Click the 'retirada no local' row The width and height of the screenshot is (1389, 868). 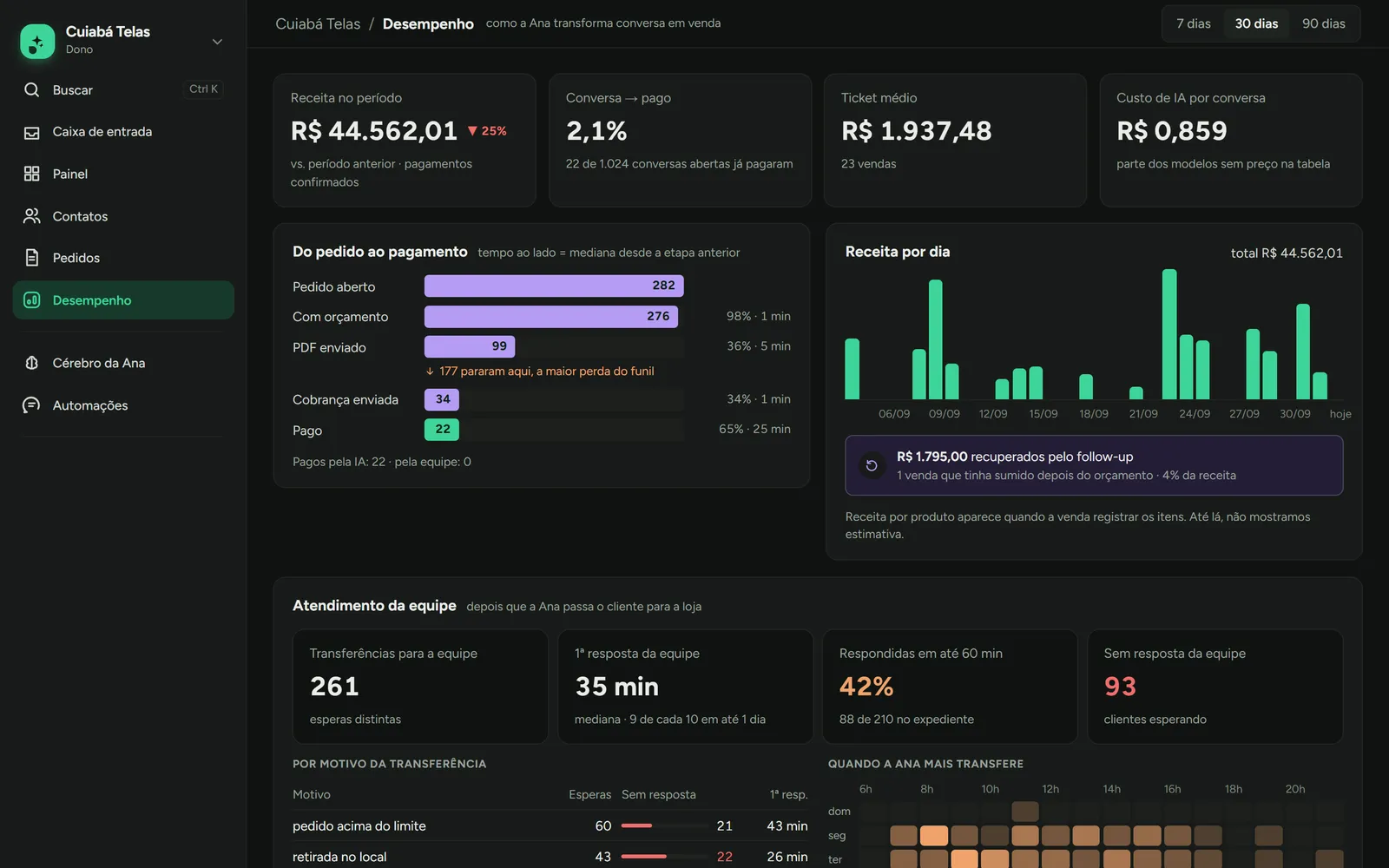[550, 857]
